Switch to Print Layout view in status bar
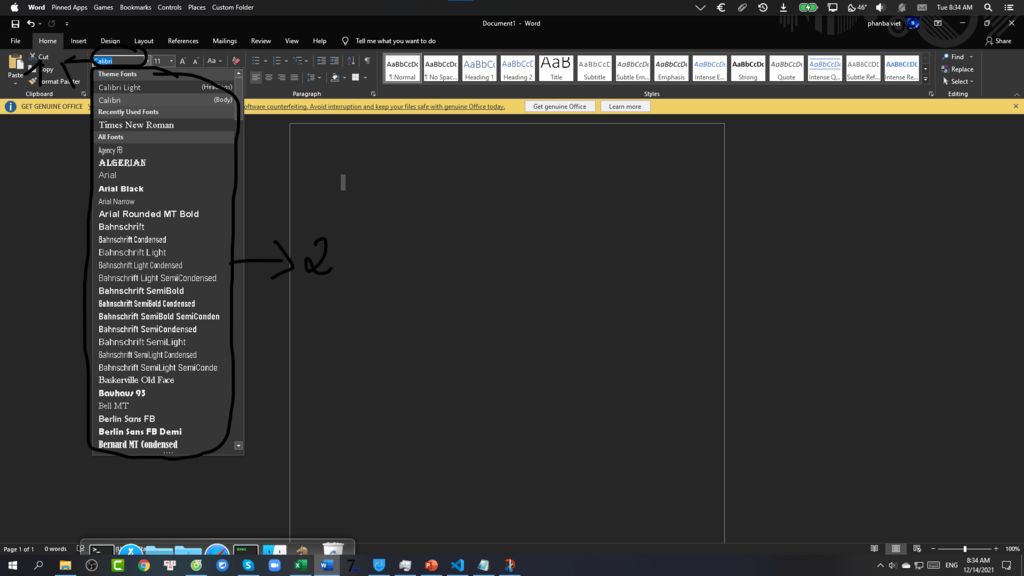The width and height of the screenshot is (1024, 576). coord(896,549)
